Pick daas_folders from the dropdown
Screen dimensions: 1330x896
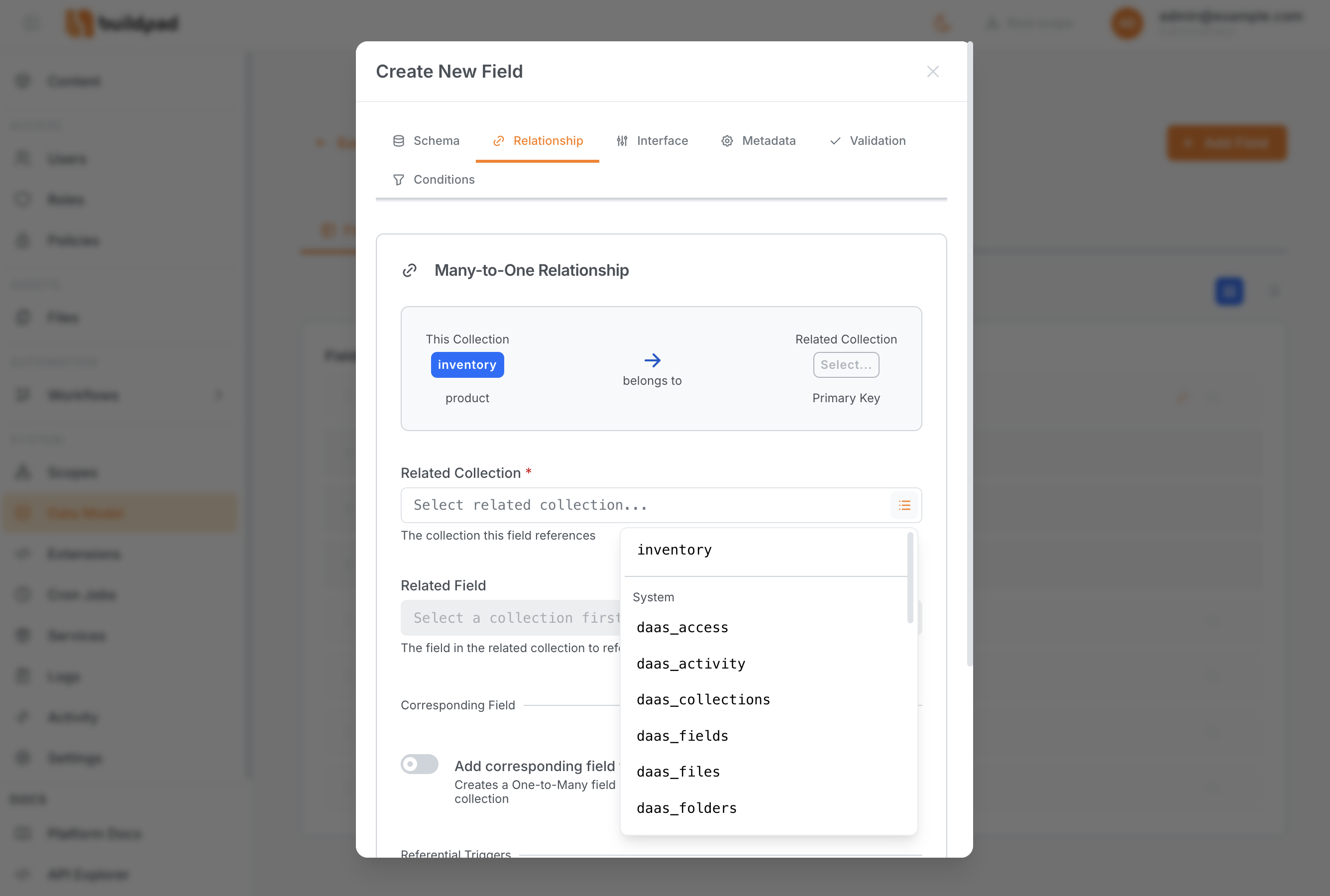766,808
